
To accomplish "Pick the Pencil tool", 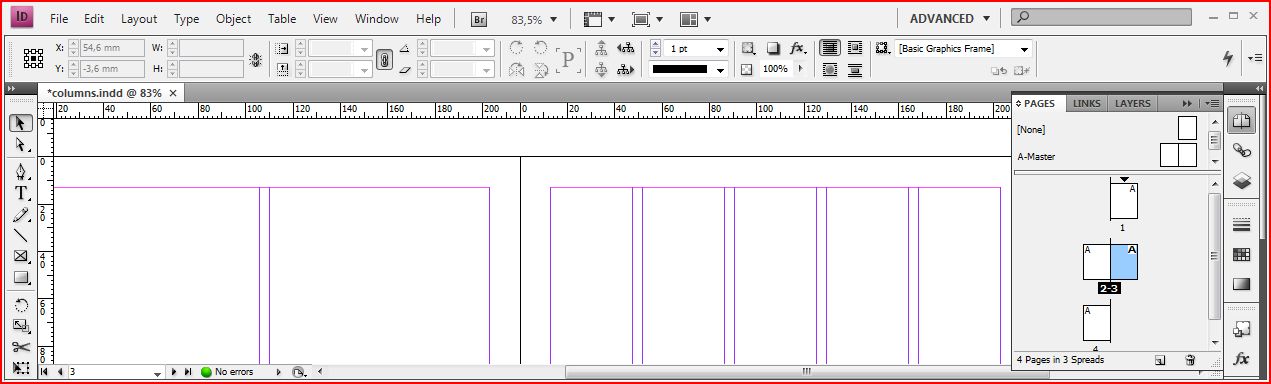I will (x=21, y=214).
